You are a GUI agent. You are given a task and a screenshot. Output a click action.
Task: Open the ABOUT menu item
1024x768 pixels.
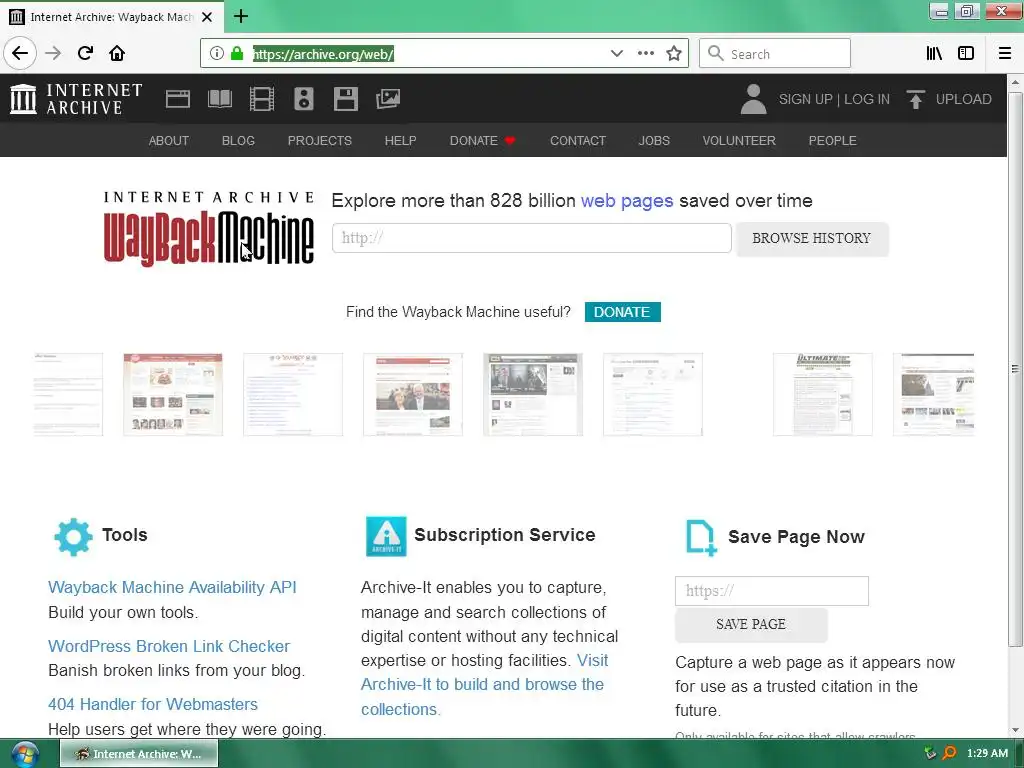click(x=168, y=140)
